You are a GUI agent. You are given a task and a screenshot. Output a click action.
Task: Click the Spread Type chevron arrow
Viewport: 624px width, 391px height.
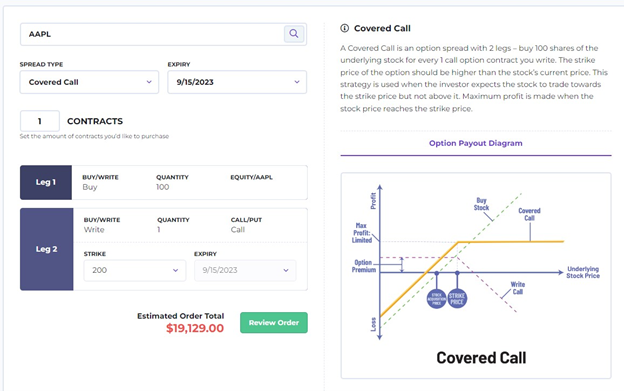pos(149,82)
